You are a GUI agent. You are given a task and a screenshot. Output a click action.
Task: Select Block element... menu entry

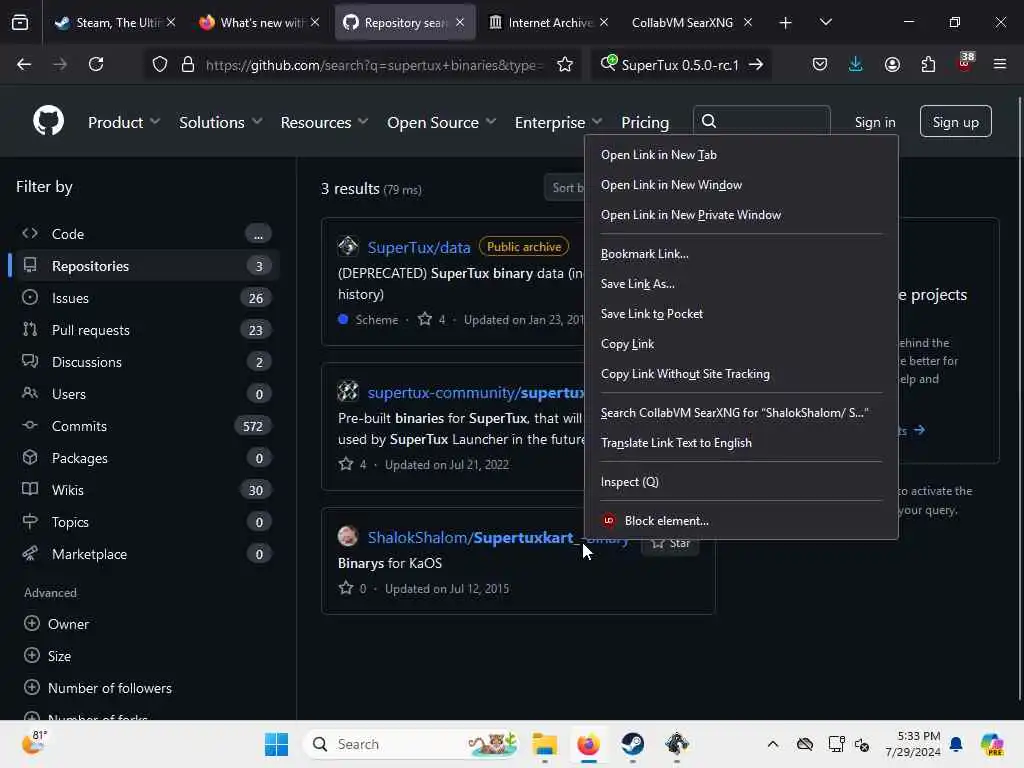click(x=741, y=520)
